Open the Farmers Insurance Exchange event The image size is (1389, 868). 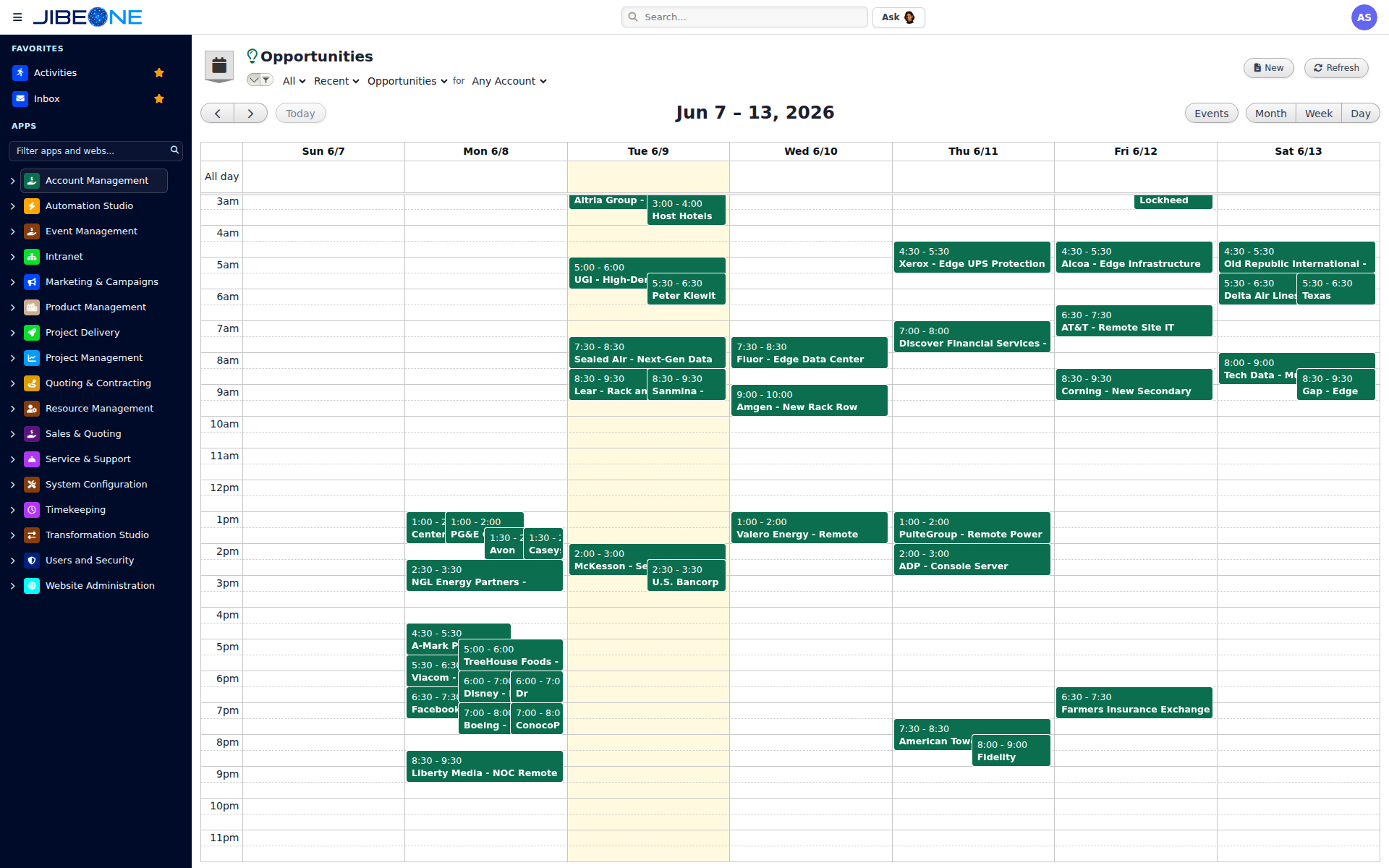tap(1134, 702)
